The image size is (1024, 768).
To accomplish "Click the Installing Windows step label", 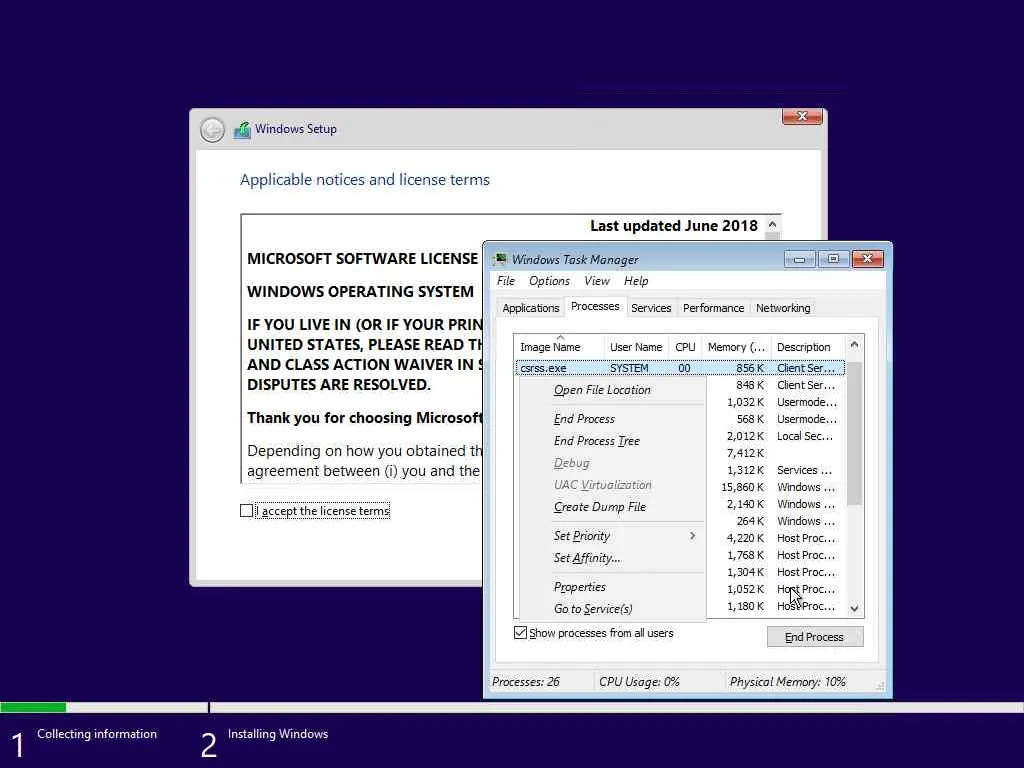I will [278, 734].
